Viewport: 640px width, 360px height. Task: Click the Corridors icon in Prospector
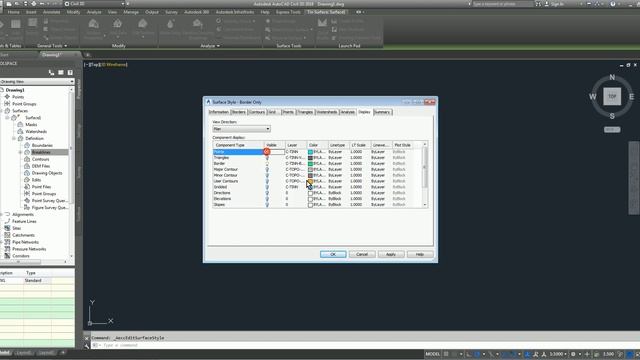pos(7,256)
